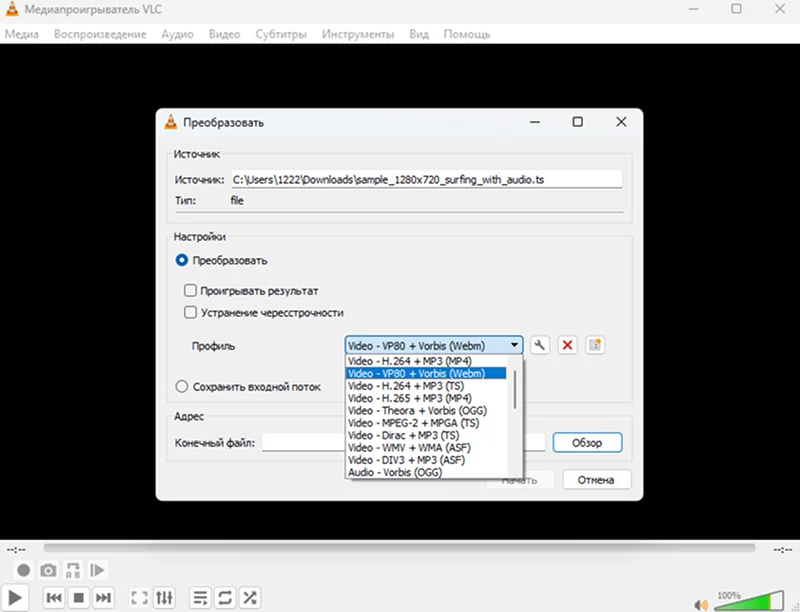
Task: Choose Video - WMV + WMA (ASF) profile
Action: (x=427, y=448)
